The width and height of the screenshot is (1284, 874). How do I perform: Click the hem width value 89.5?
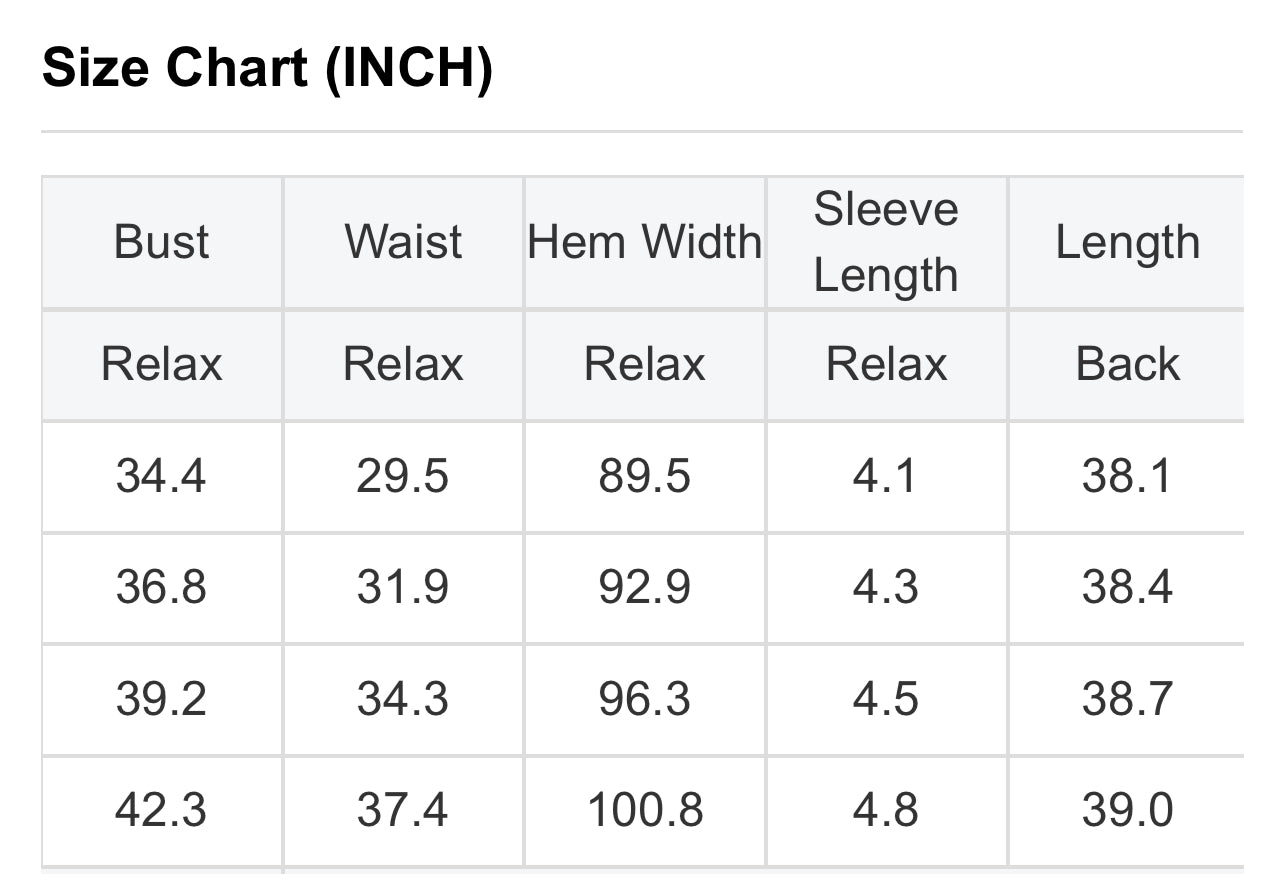click(645, 476)
